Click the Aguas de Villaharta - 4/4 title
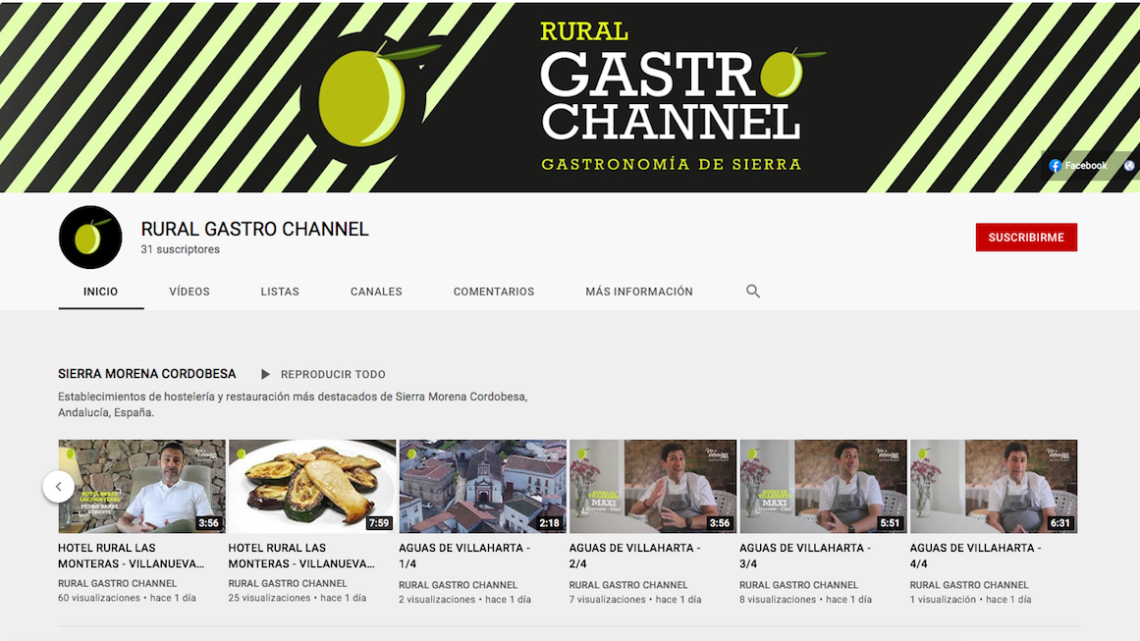Image resolution: width=1140 pixels, height=641 pixels. [x=975, y=556]
